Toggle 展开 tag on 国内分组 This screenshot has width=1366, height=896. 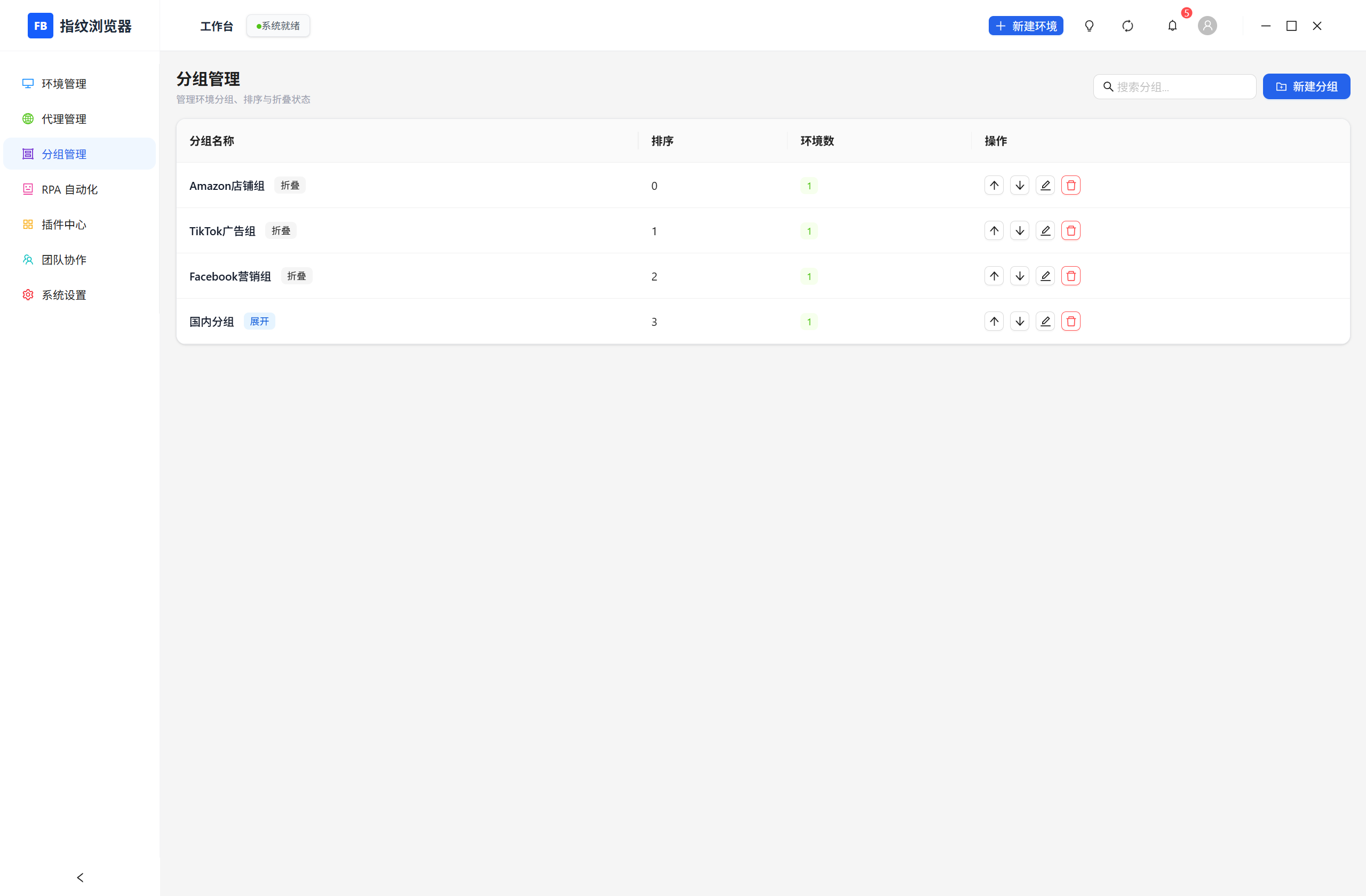pyautogui.click(x=259, y=321)
